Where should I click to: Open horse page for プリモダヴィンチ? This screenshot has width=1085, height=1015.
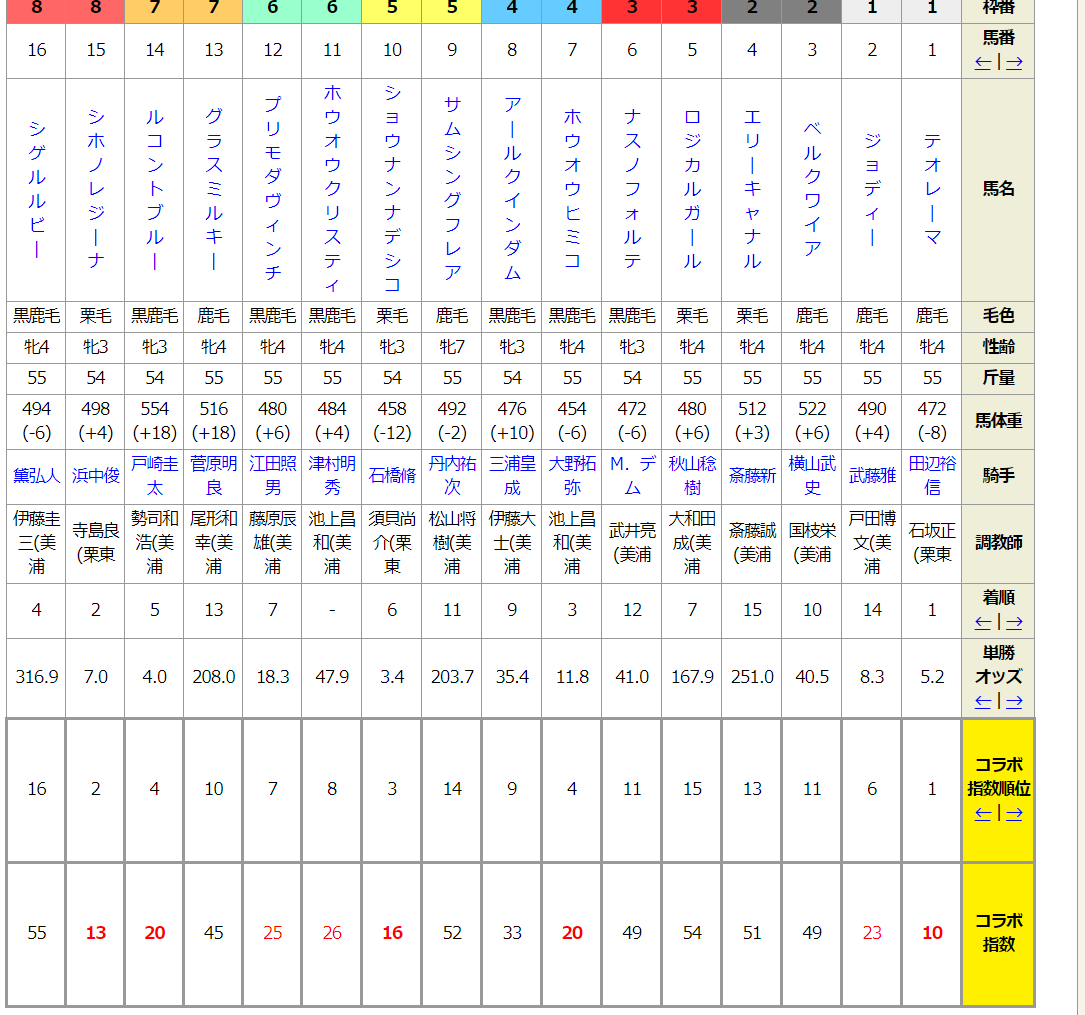[x=273, y=189]
